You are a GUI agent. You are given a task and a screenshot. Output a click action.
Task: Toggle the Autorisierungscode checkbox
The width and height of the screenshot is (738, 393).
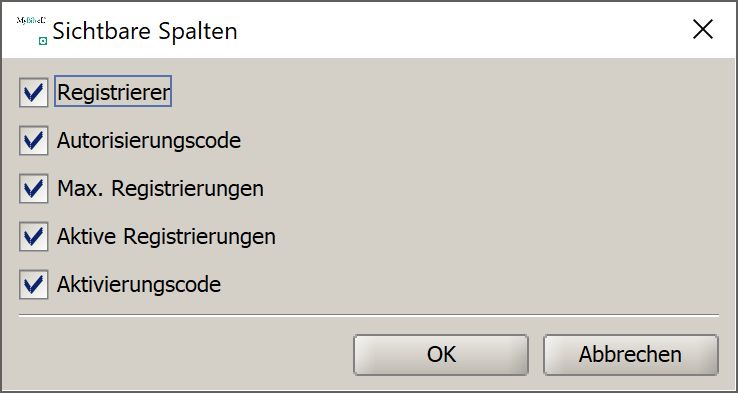[33, 140]
